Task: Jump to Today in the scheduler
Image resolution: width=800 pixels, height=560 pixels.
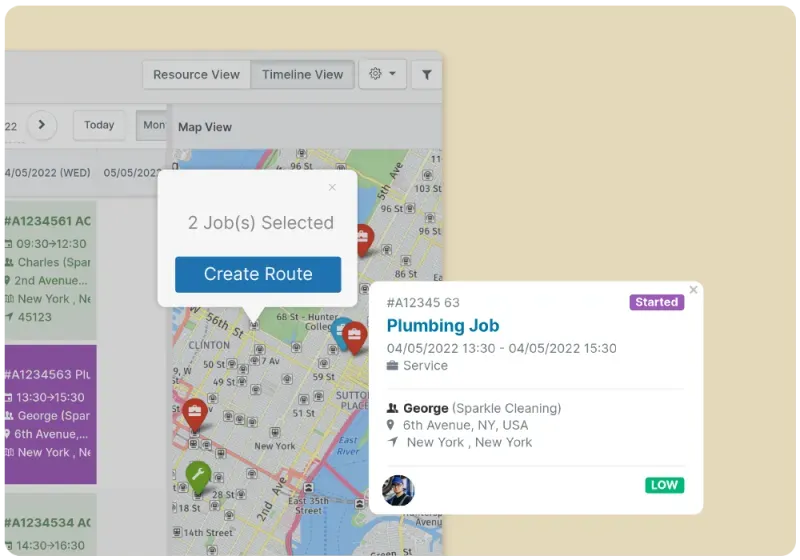Action: tap(99, 125)
